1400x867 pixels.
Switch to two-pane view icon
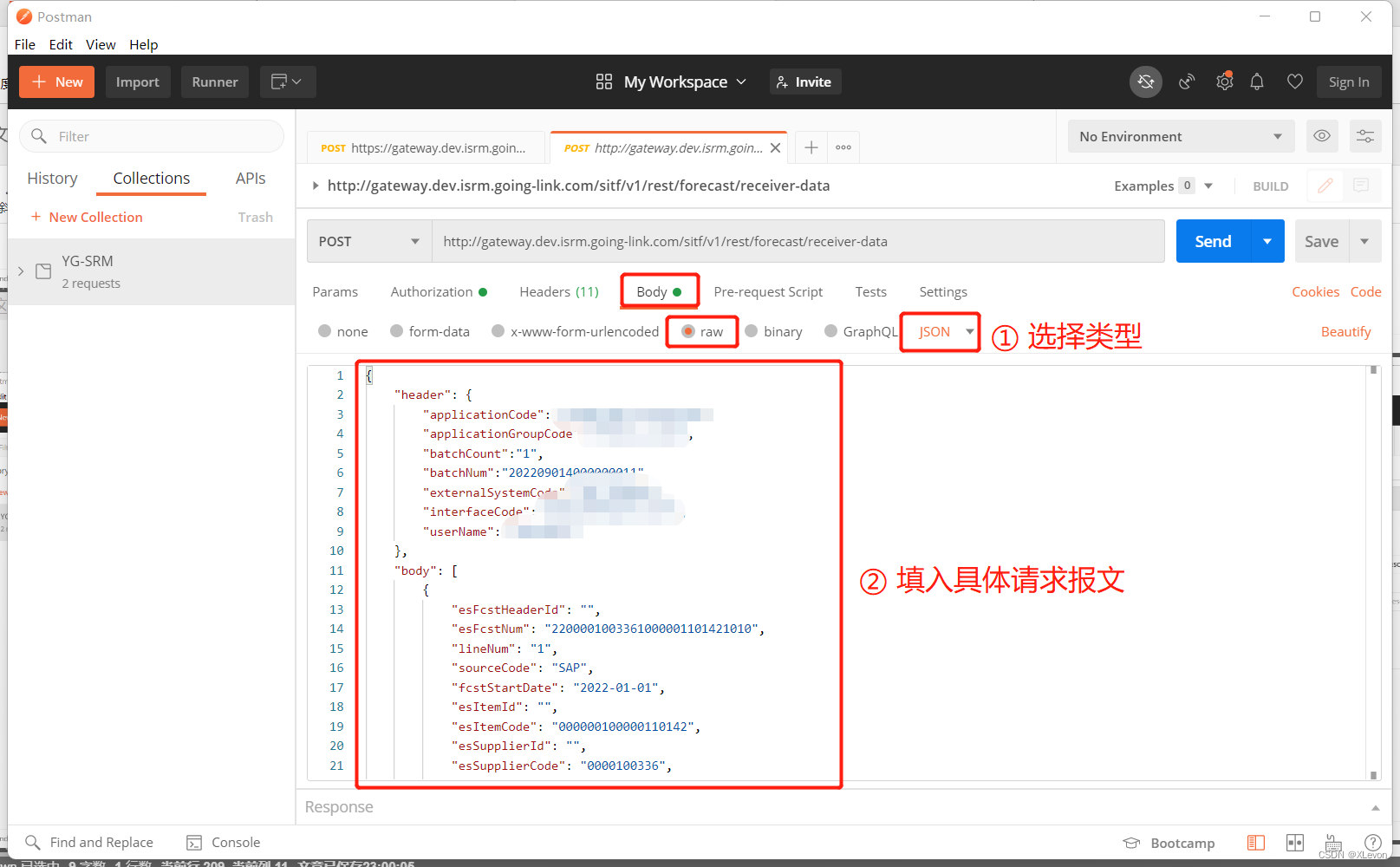click(1295, 843)
